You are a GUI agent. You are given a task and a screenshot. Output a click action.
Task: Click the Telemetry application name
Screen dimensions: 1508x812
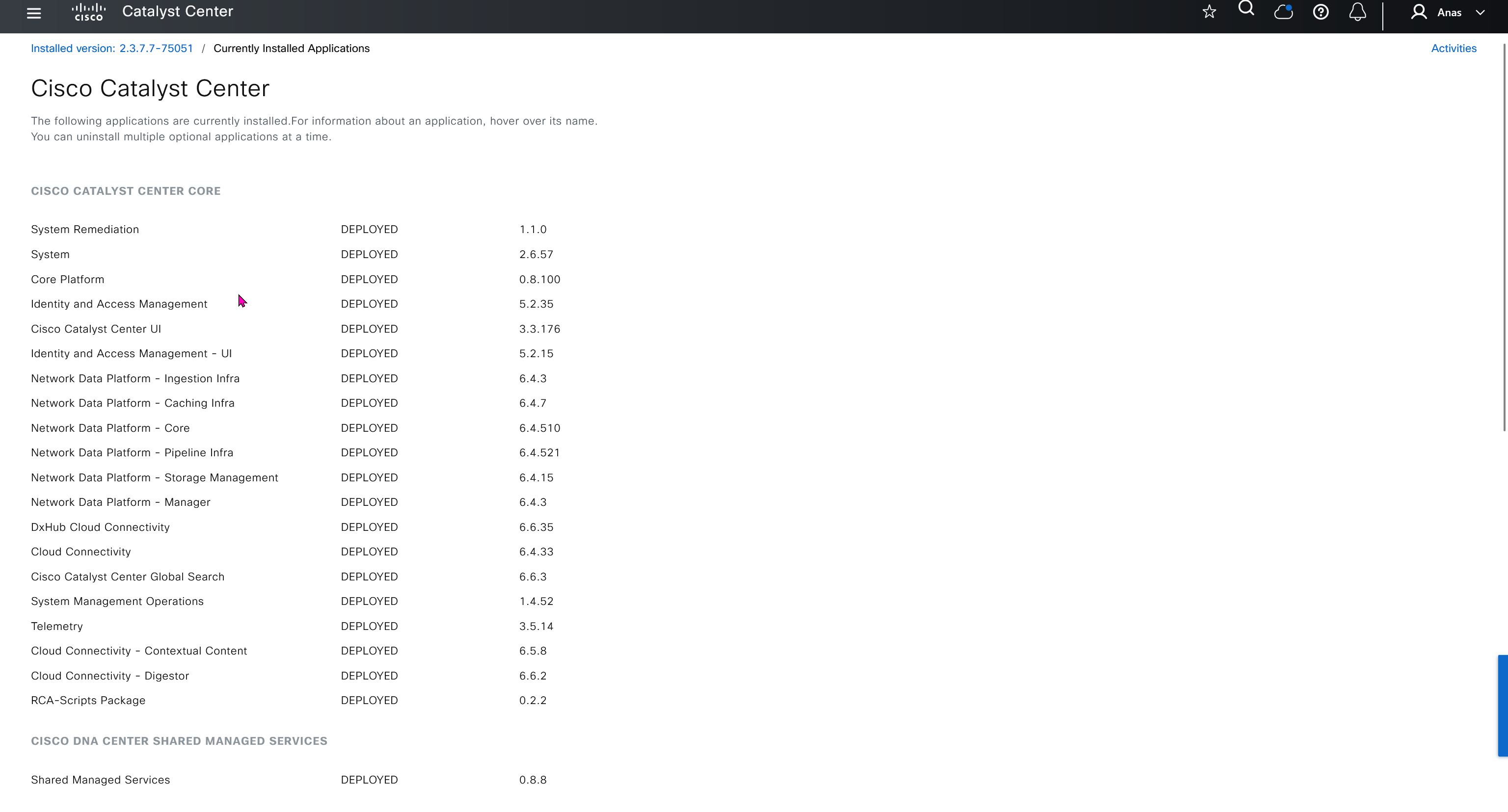(x=57, y=627)
